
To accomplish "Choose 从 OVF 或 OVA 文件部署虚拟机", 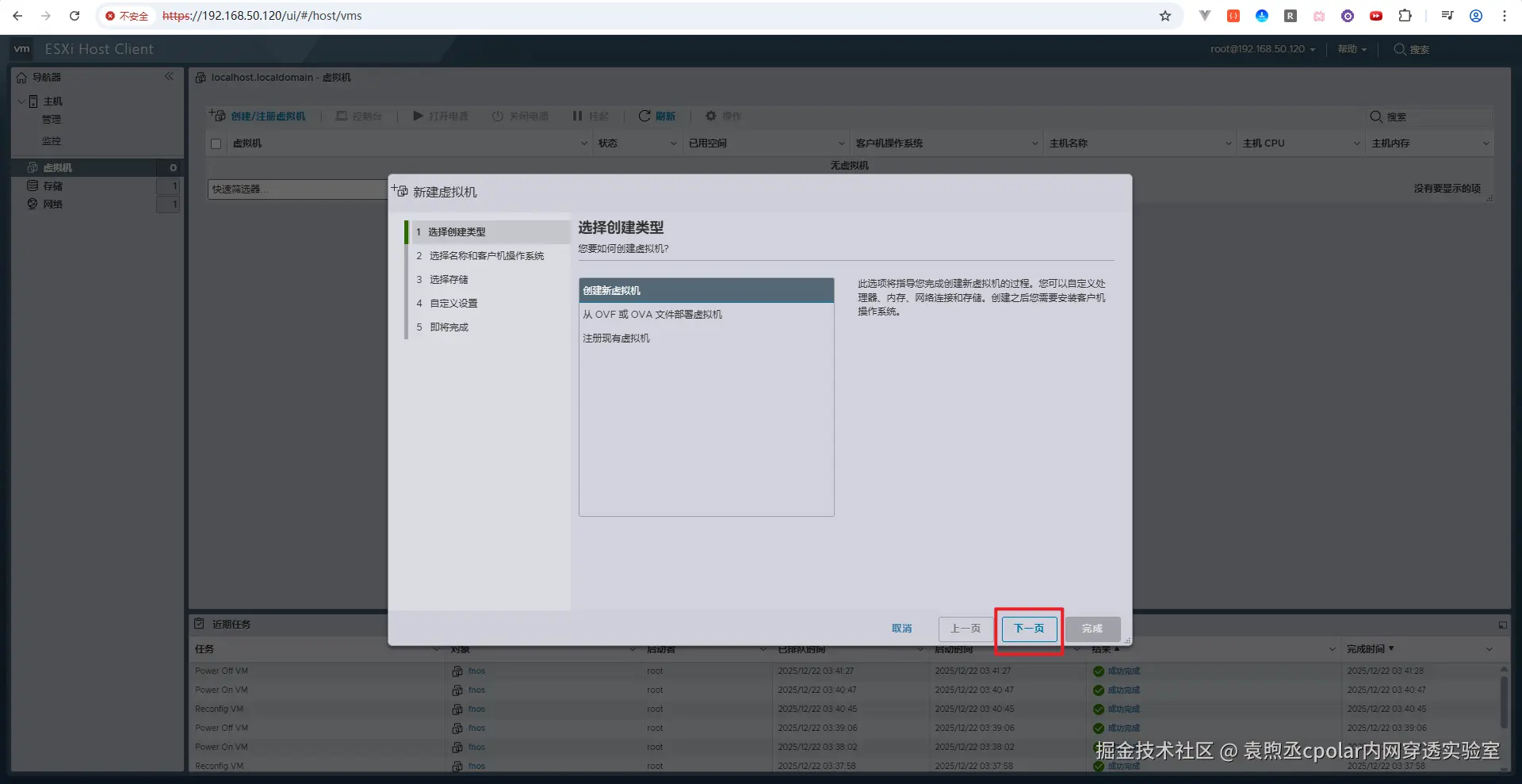I will pyautogui.click(x=706, y=315).
